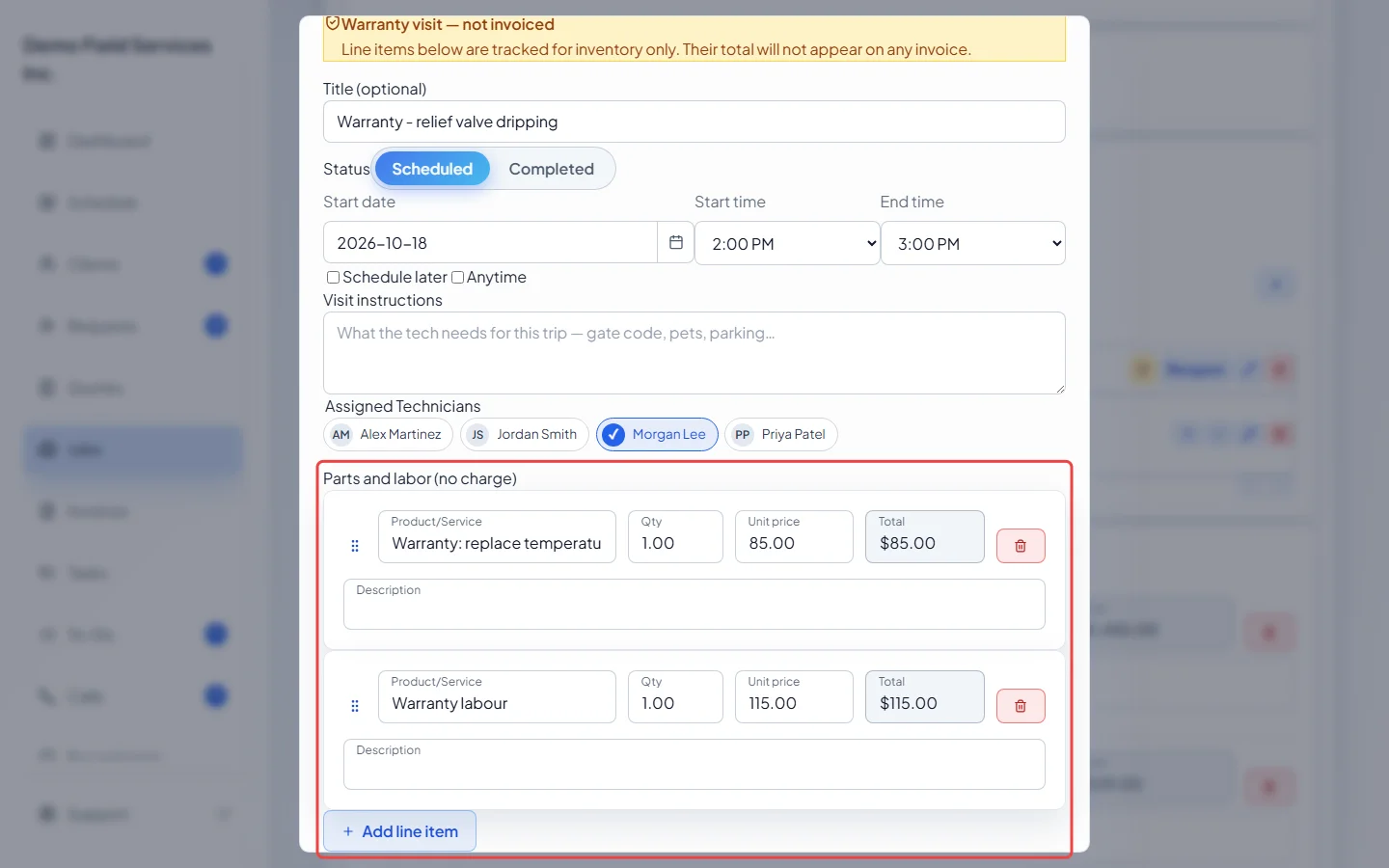Edit the Title field with relief valve text

[694, 122]
